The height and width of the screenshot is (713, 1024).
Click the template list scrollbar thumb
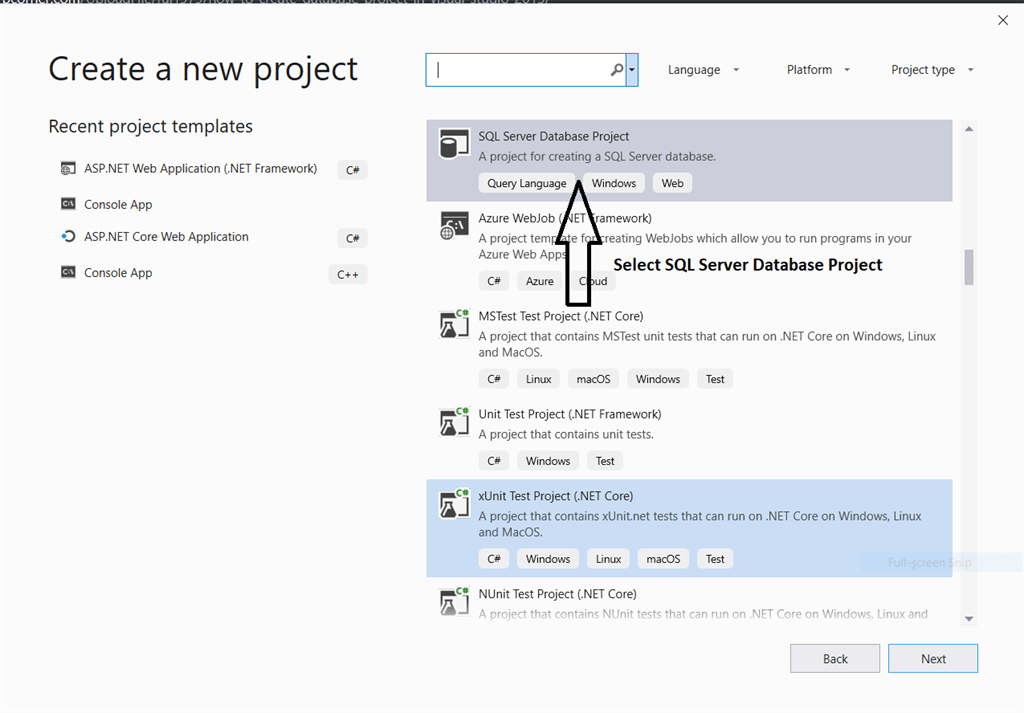[969, 268]
